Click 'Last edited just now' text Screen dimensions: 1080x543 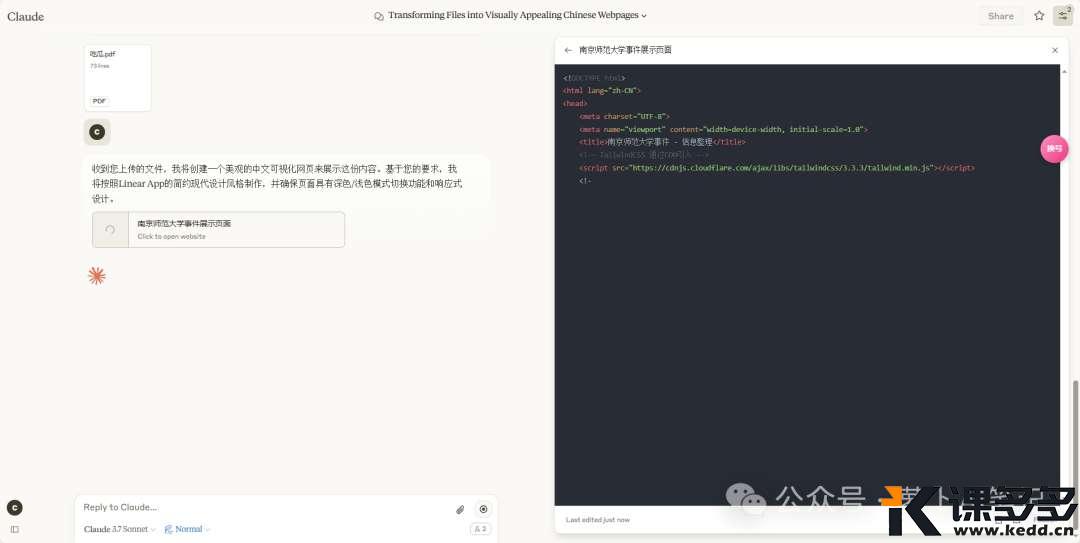[x=598, y=520]
